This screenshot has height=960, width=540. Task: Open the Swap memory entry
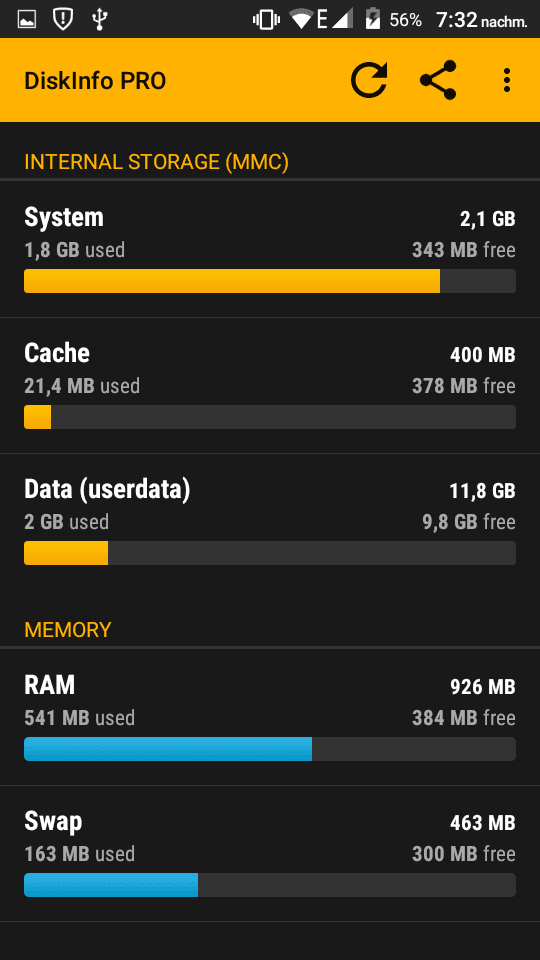pyautogui.click(x=270, y=853)
